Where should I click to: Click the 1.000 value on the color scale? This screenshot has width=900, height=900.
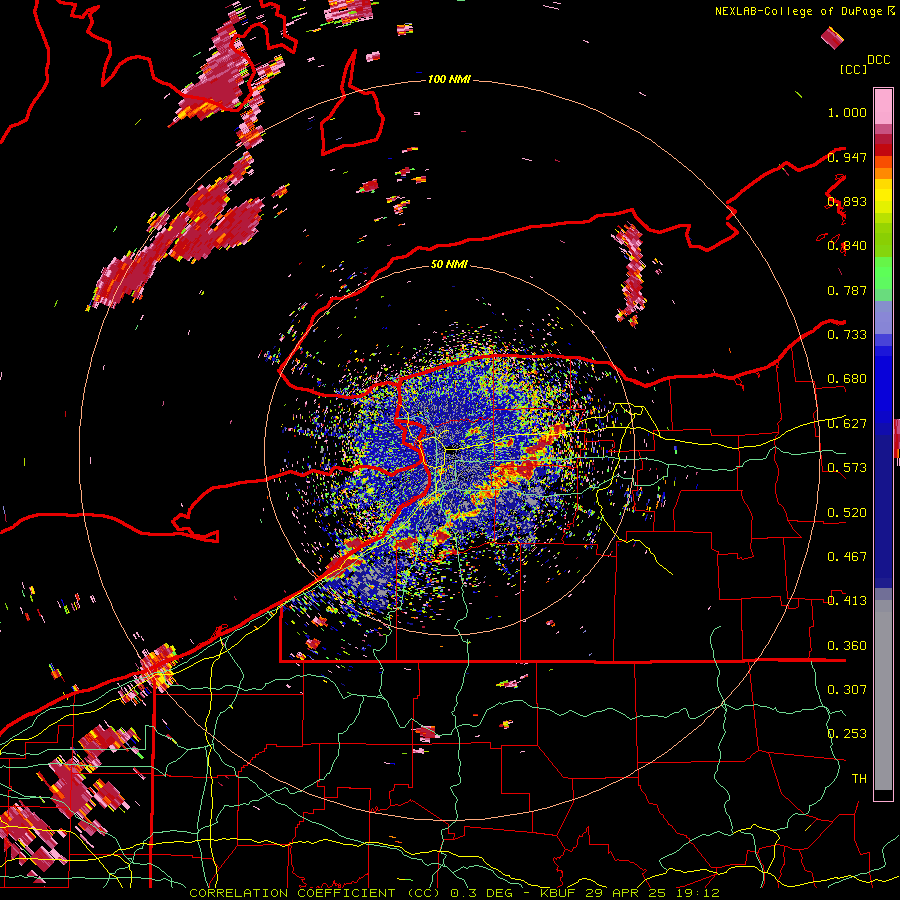847,112
